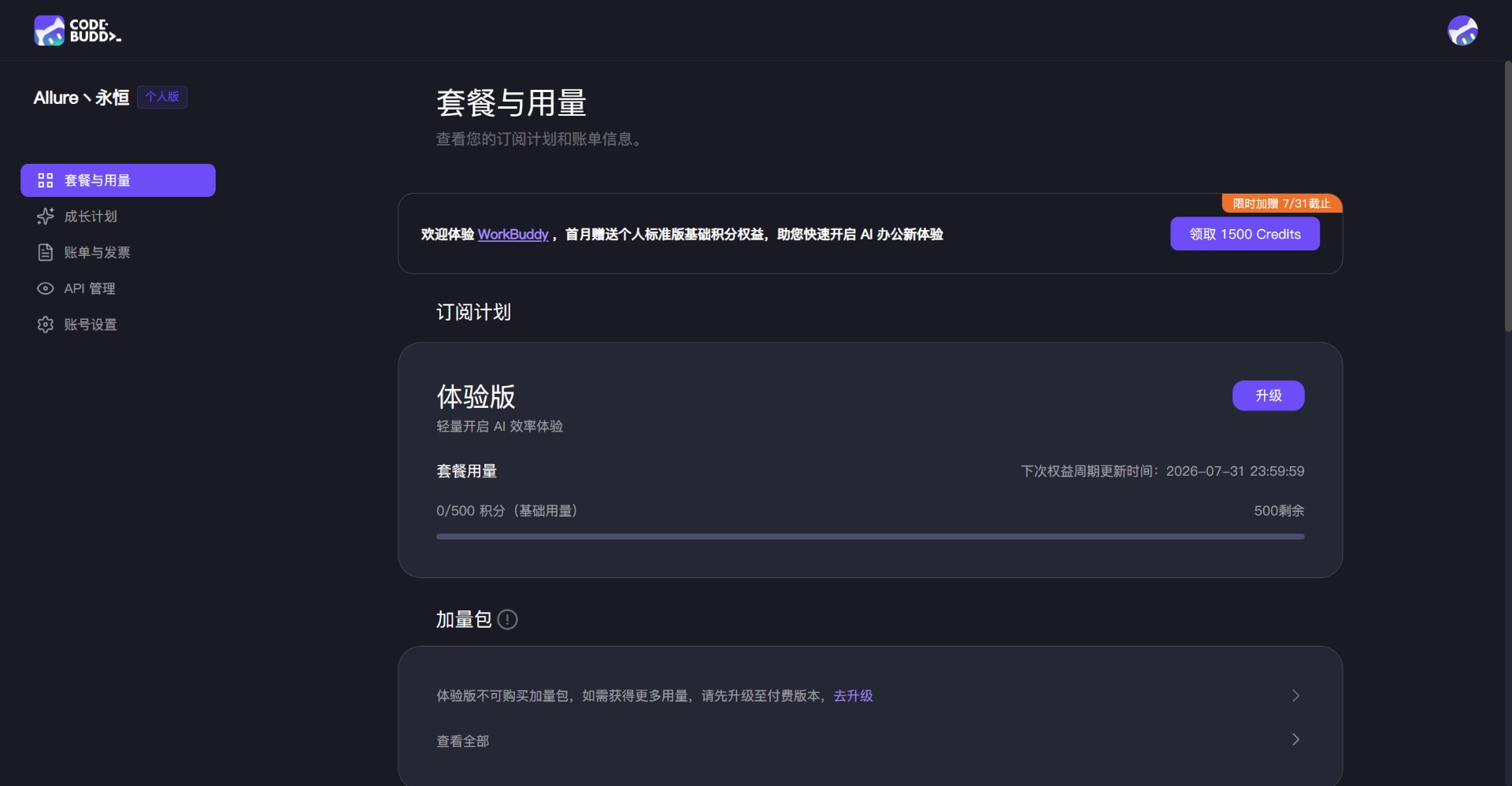1512x786 pixels.
Task: Open the user avatar at top right
Action: click(x=1462, y=31)
